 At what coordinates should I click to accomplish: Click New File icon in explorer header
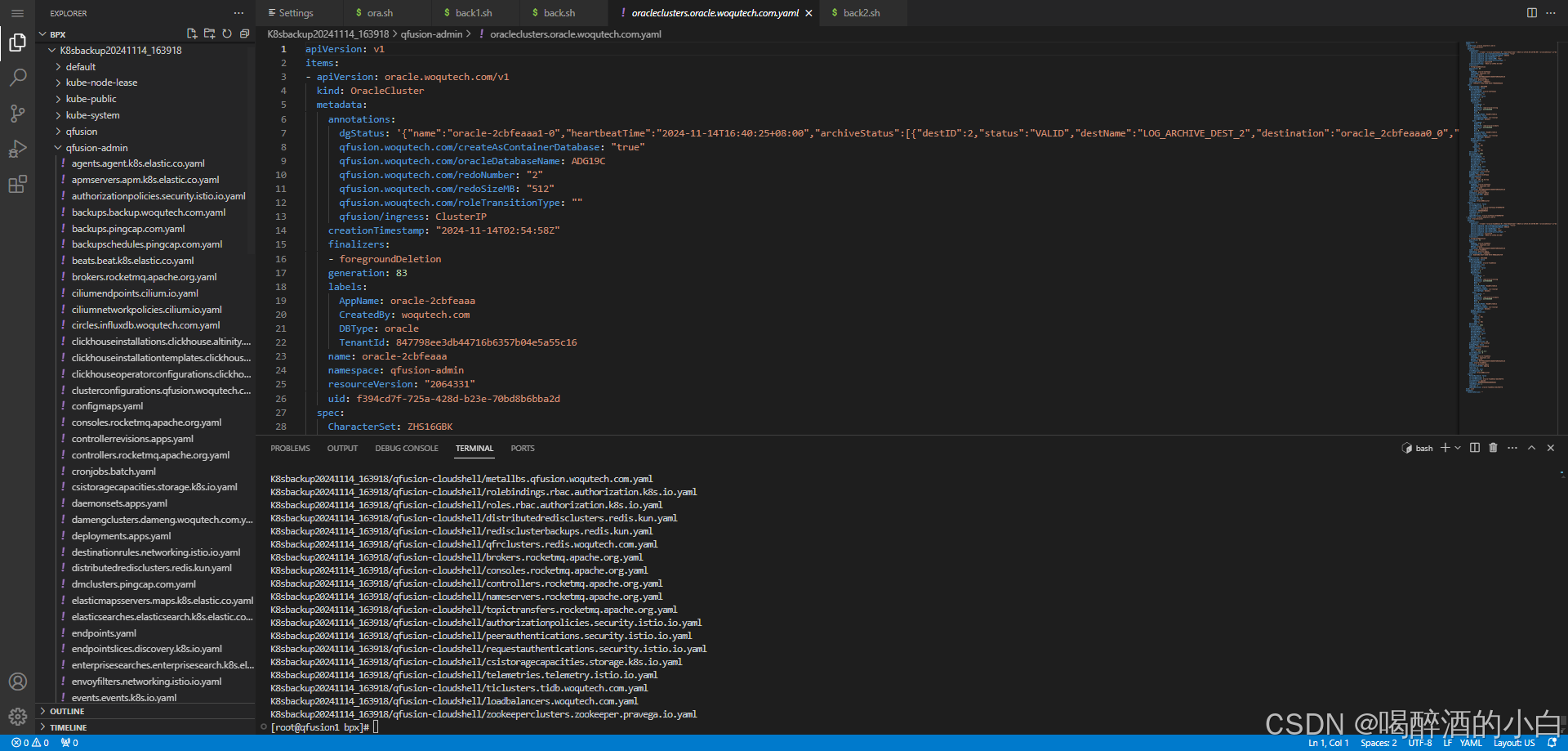click(192, 34)
